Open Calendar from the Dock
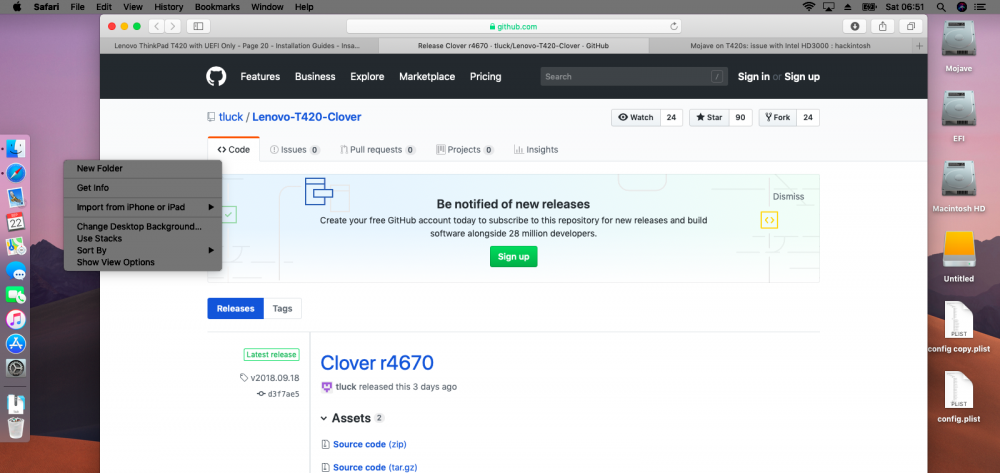This screenshot has width=1000, height=473. 16,222
